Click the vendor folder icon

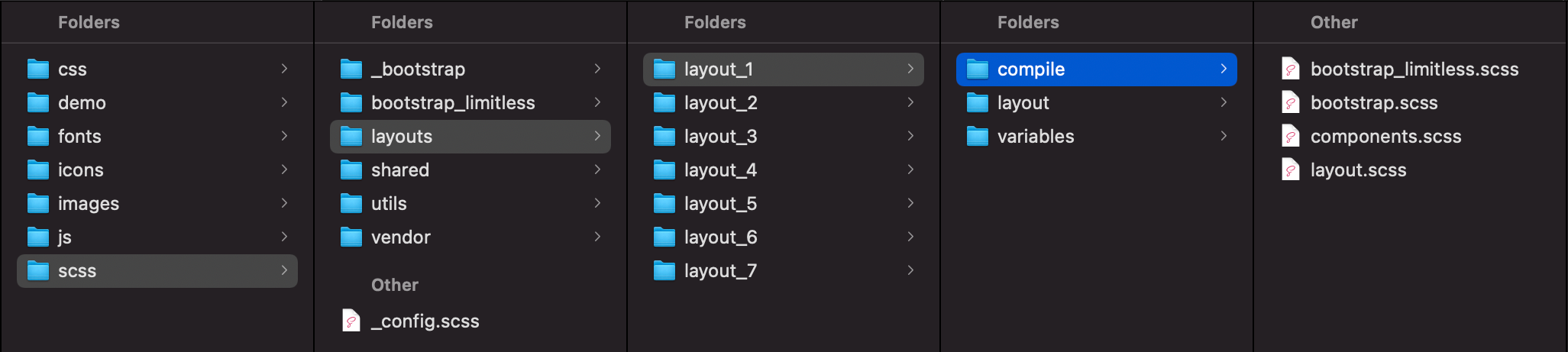(x=351, y=237)
